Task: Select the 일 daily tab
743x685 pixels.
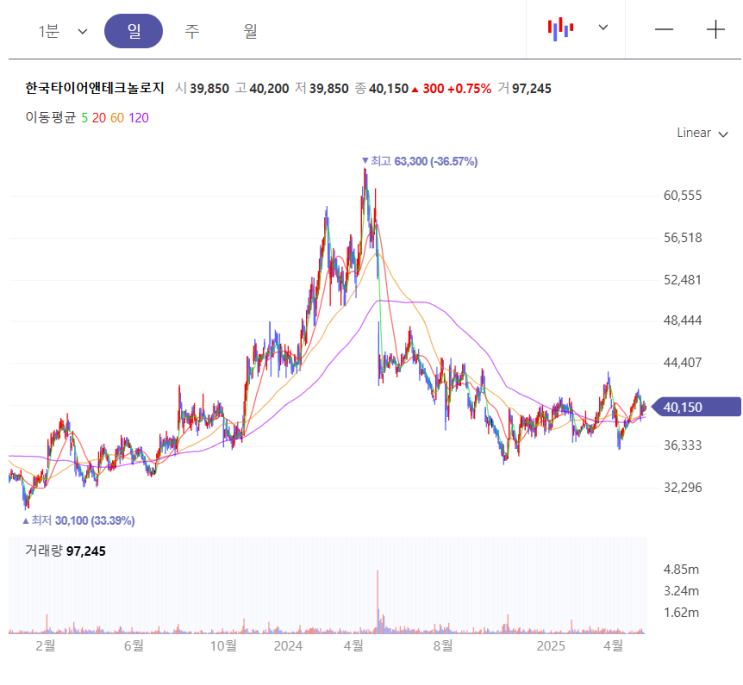Action: click(x=134, y=31)
